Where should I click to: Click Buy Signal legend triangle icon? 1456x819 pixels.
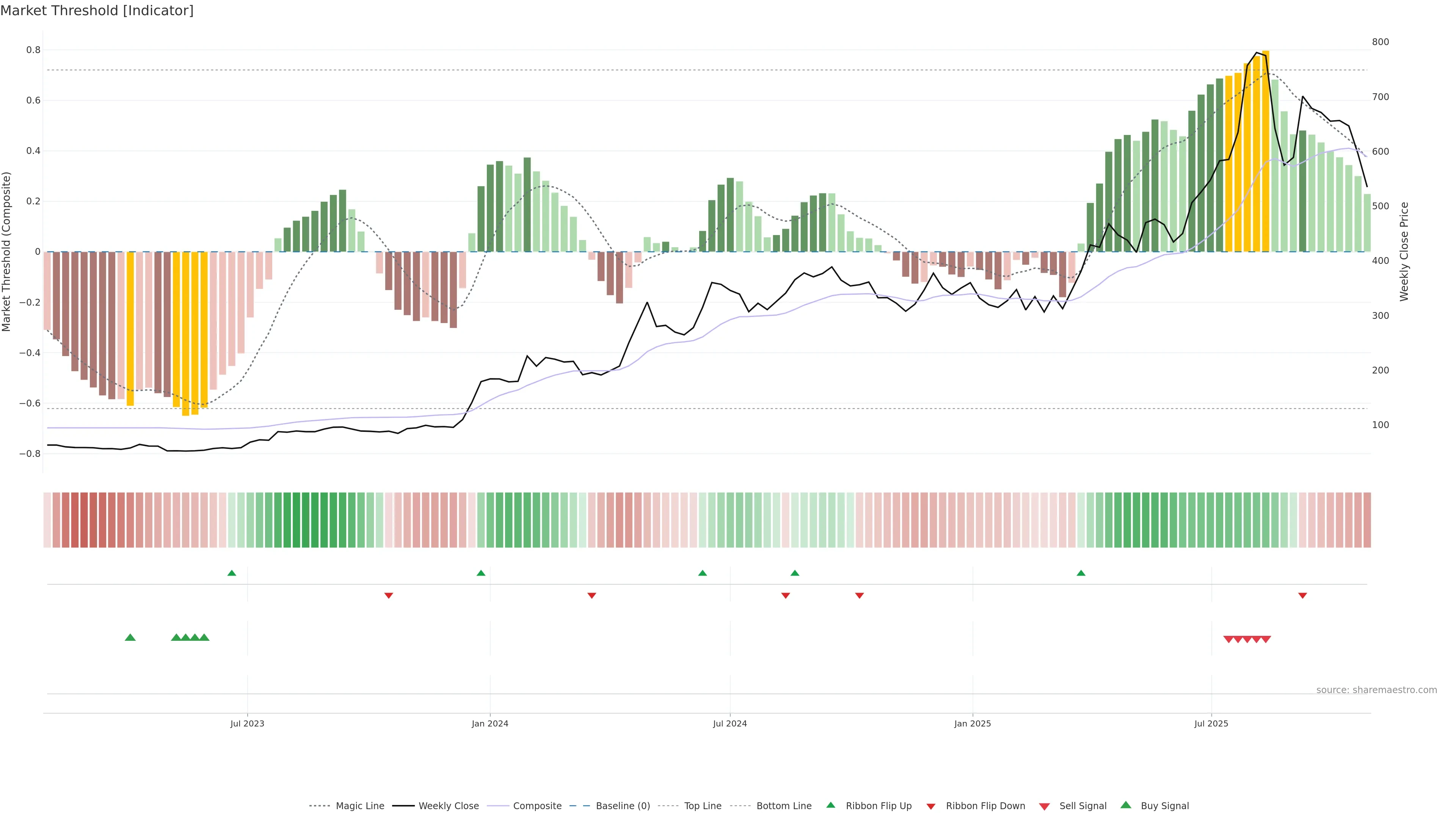[1126, 805]
